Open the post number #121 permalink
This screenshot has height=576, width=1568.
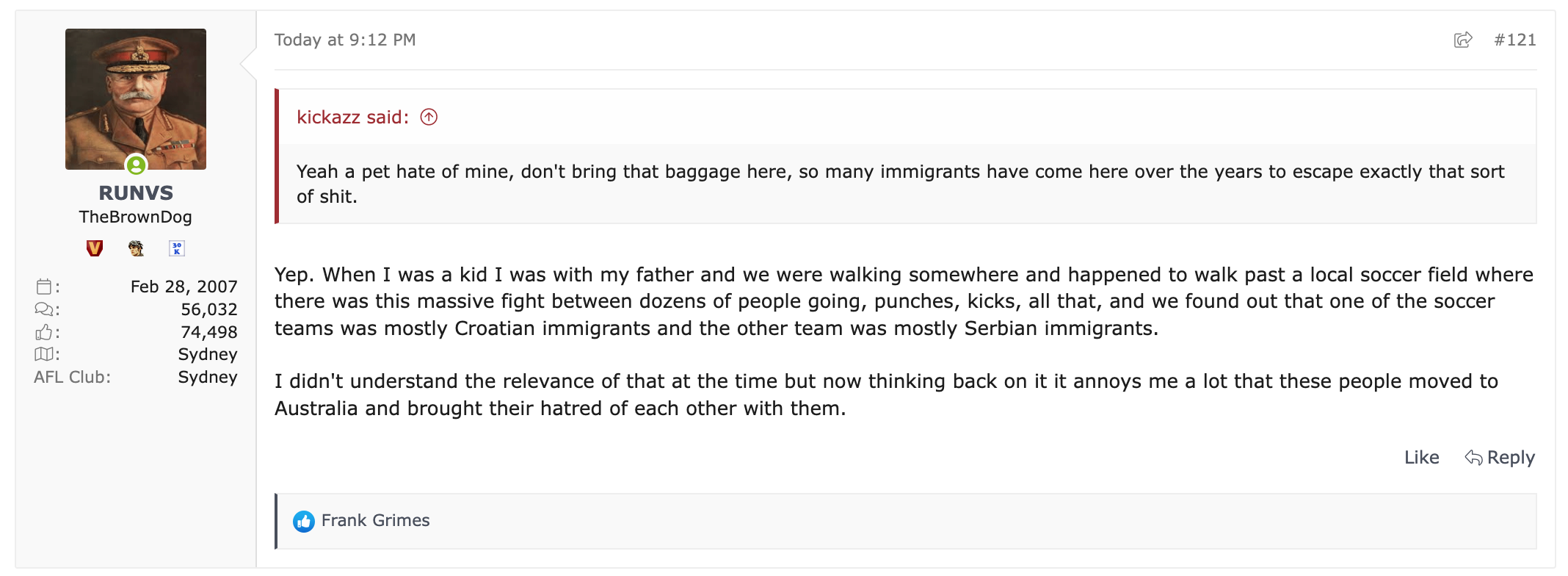tap(1514, 40)
